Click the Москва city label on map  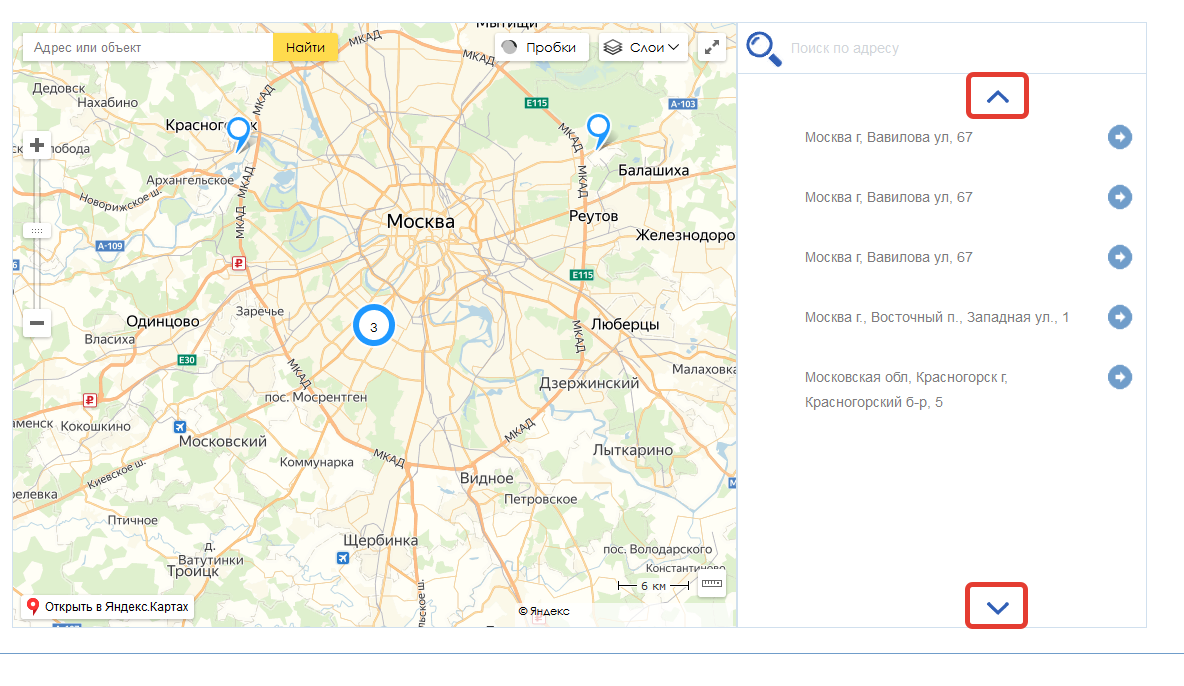421,221
